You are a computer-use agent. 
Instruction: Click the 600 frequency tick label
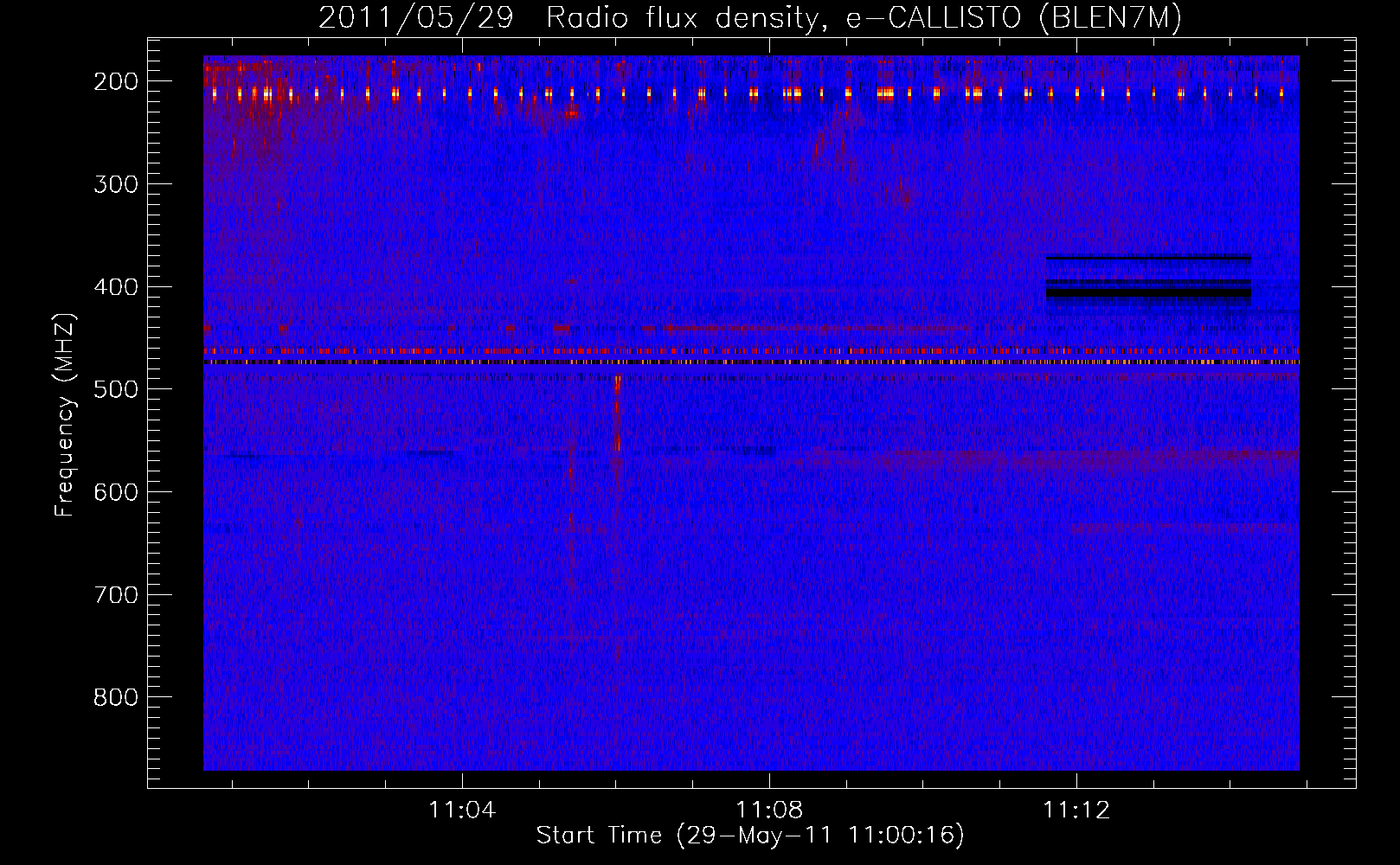click(116, 492)
